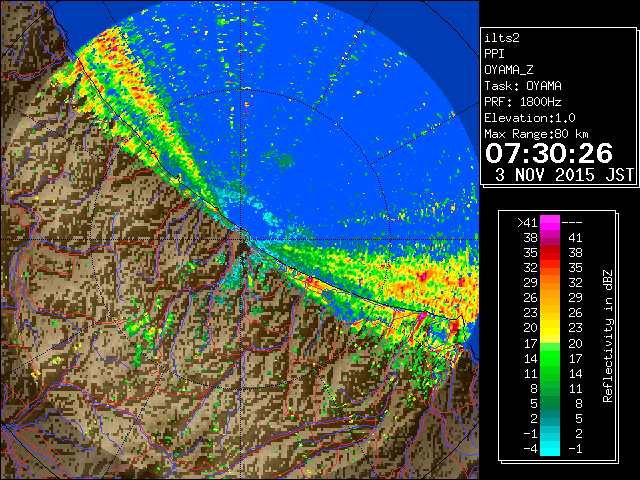Click the "Reflectivity in dBZ" legend title
Screen dimensions: 640x480
coord(607,336)
